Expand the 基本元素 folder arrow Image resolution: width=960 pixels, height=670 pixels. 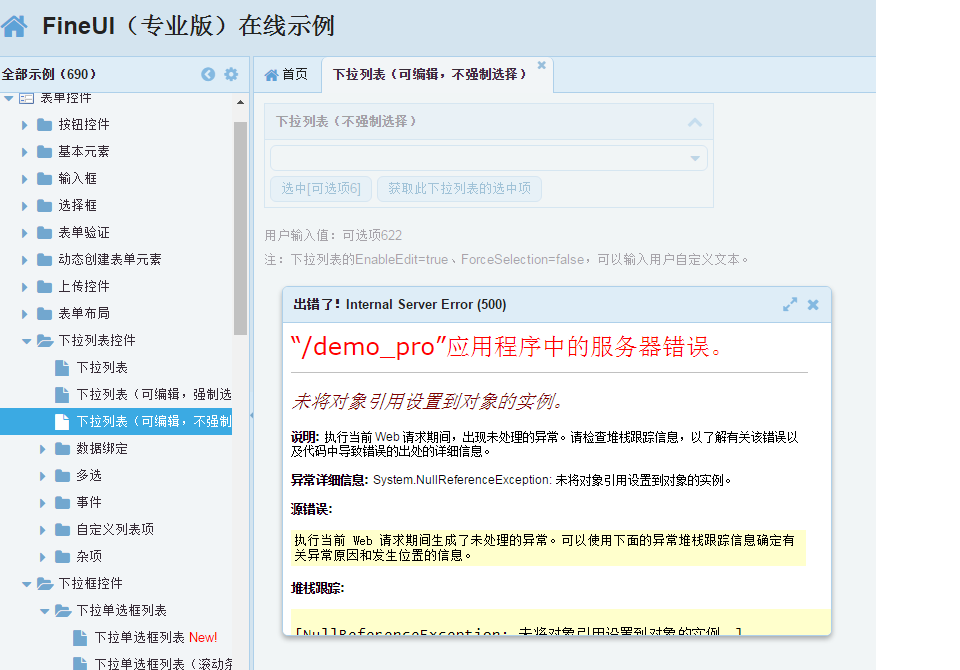[x=24, y=152]
